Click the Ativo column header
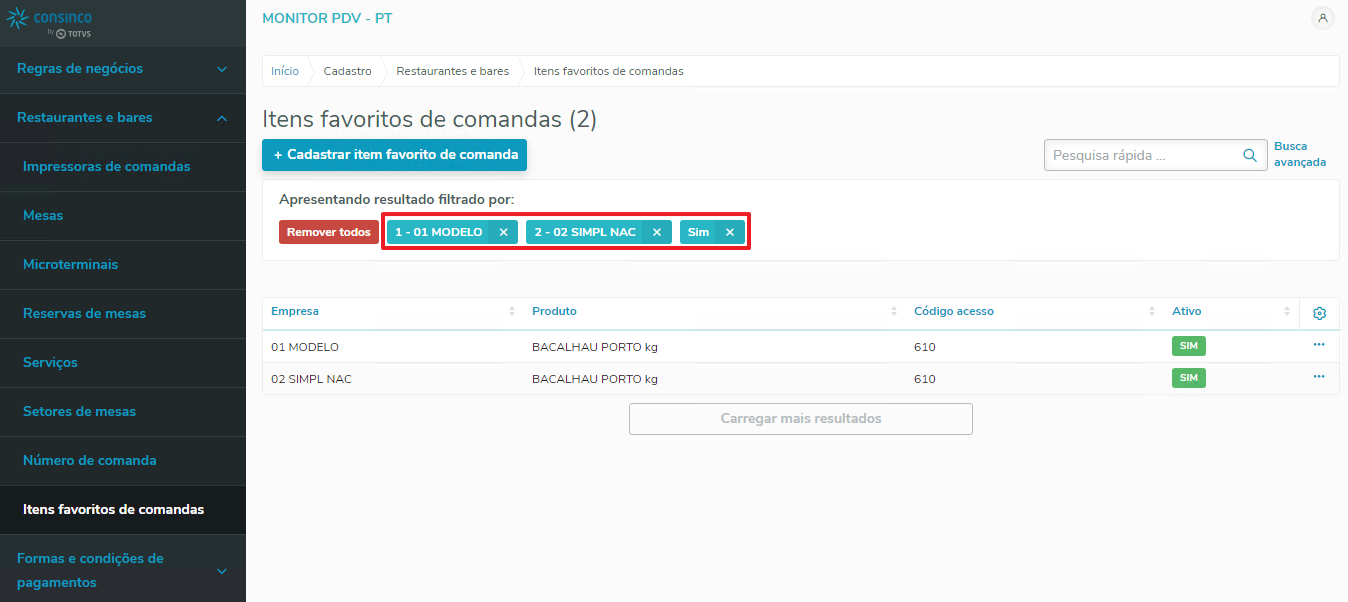This screenshot has width=1348, height=602. click(1187, 312)
